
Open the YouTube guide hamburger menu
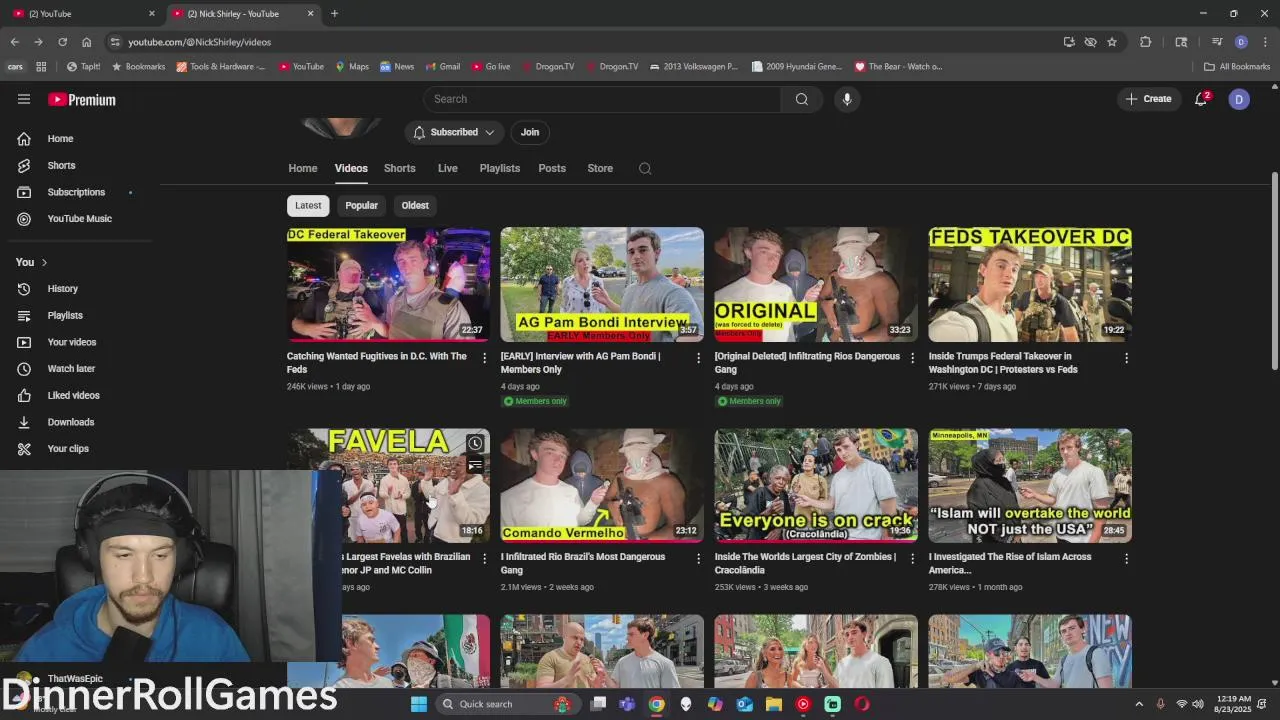[x=24, y=99]
